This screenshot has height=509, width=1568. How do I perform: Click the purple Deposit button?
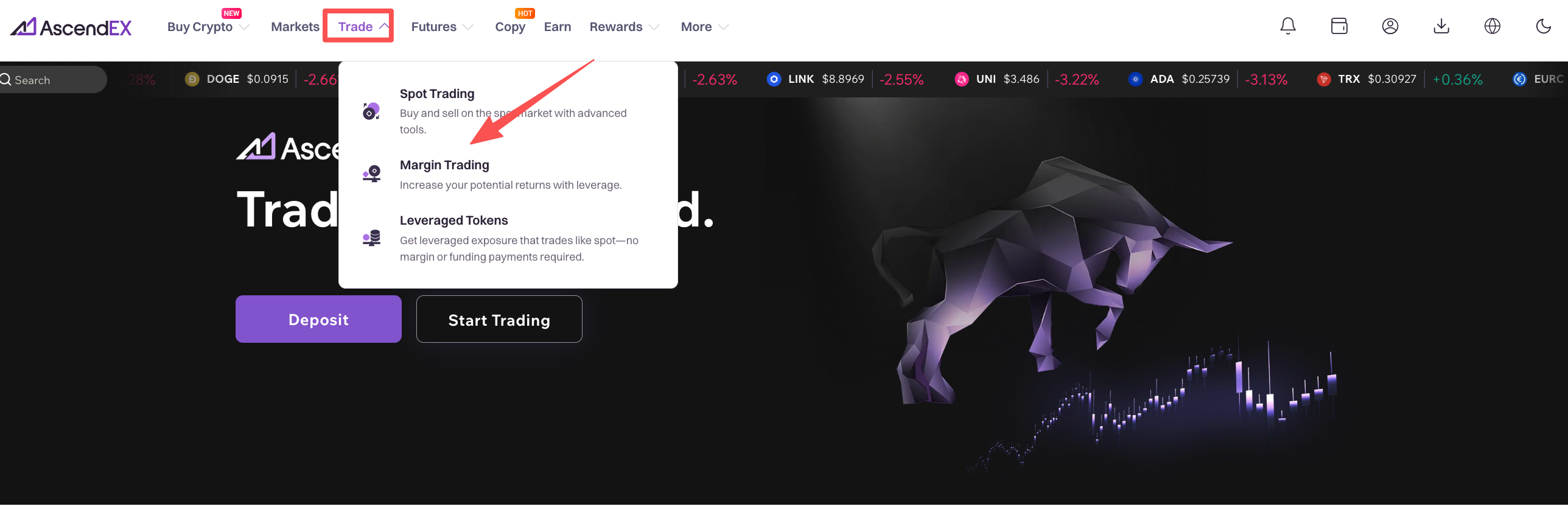click(318, 320)
